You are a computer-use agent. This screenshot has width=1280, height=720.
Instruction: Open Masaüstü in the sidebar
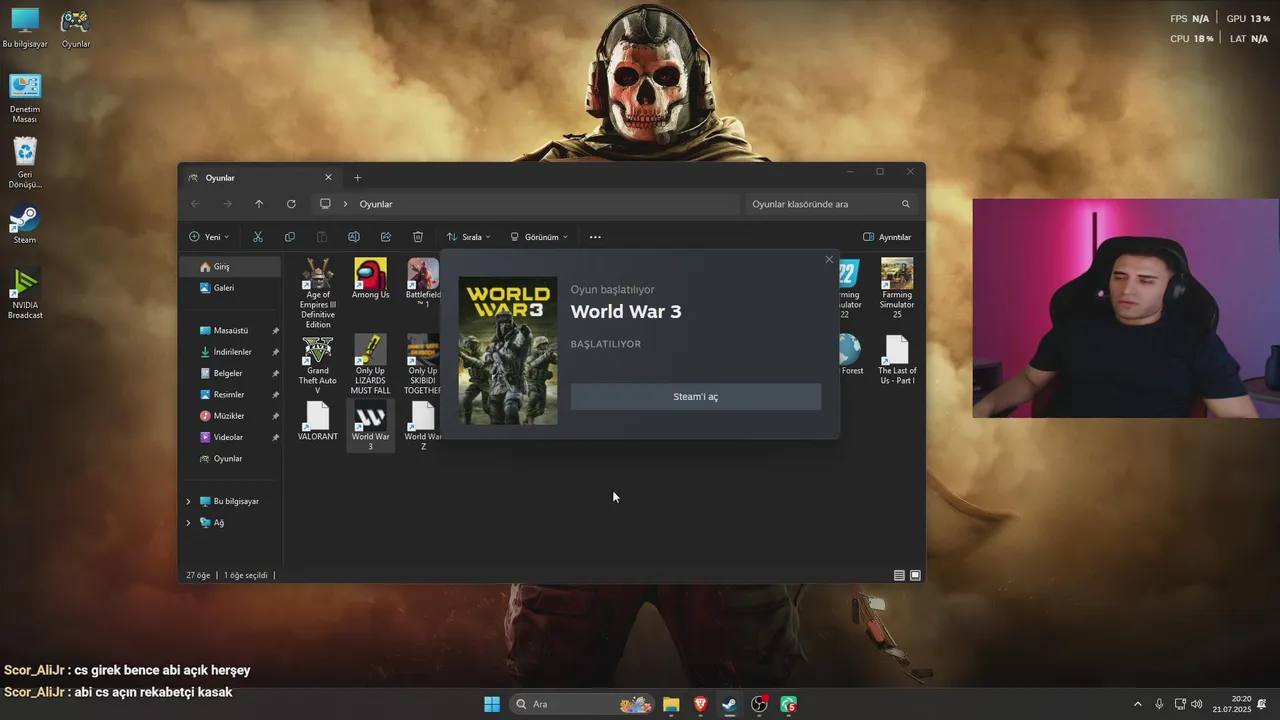coord(231,331)
